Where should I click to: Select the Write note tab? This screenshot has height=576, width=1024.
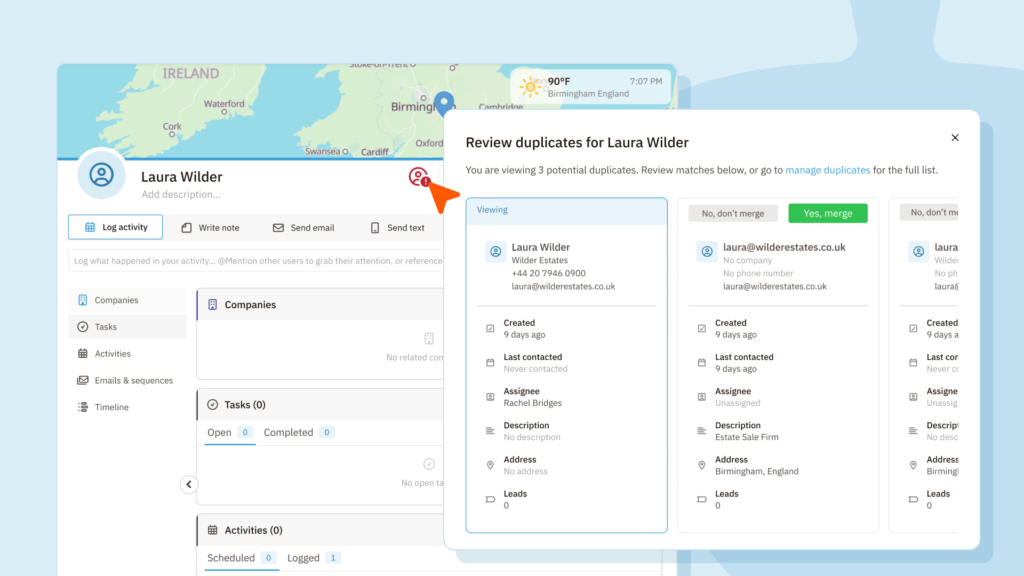tap(210, 228)
